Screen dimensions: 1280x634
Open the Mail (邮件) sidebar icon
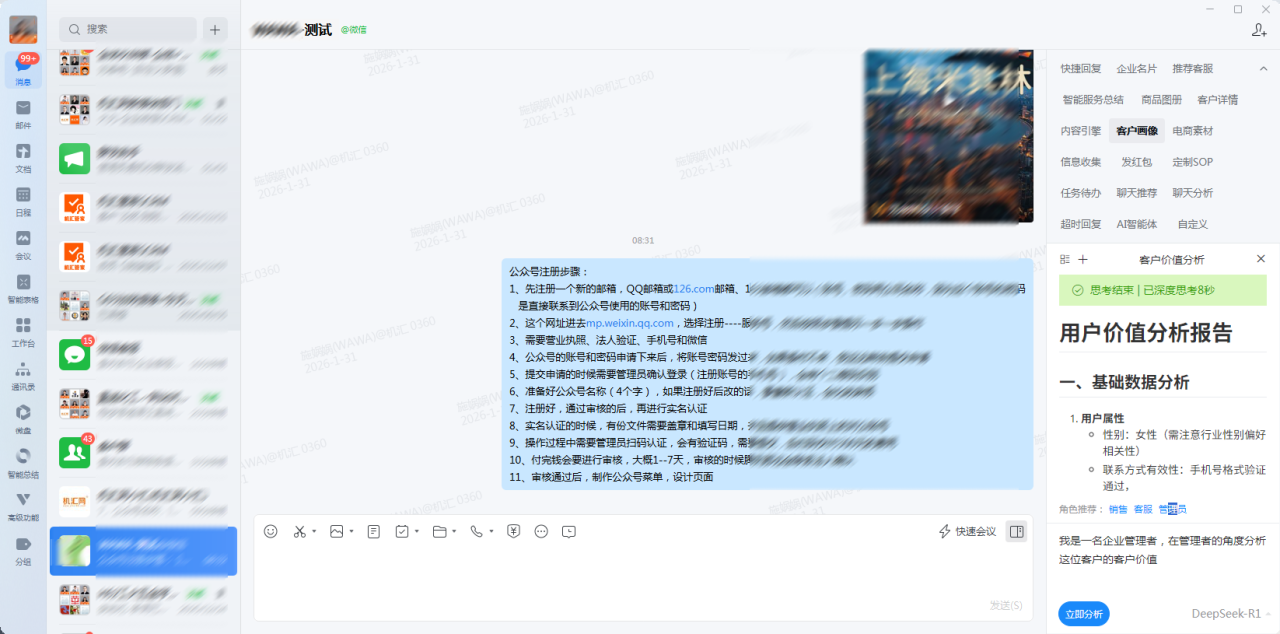22,108
